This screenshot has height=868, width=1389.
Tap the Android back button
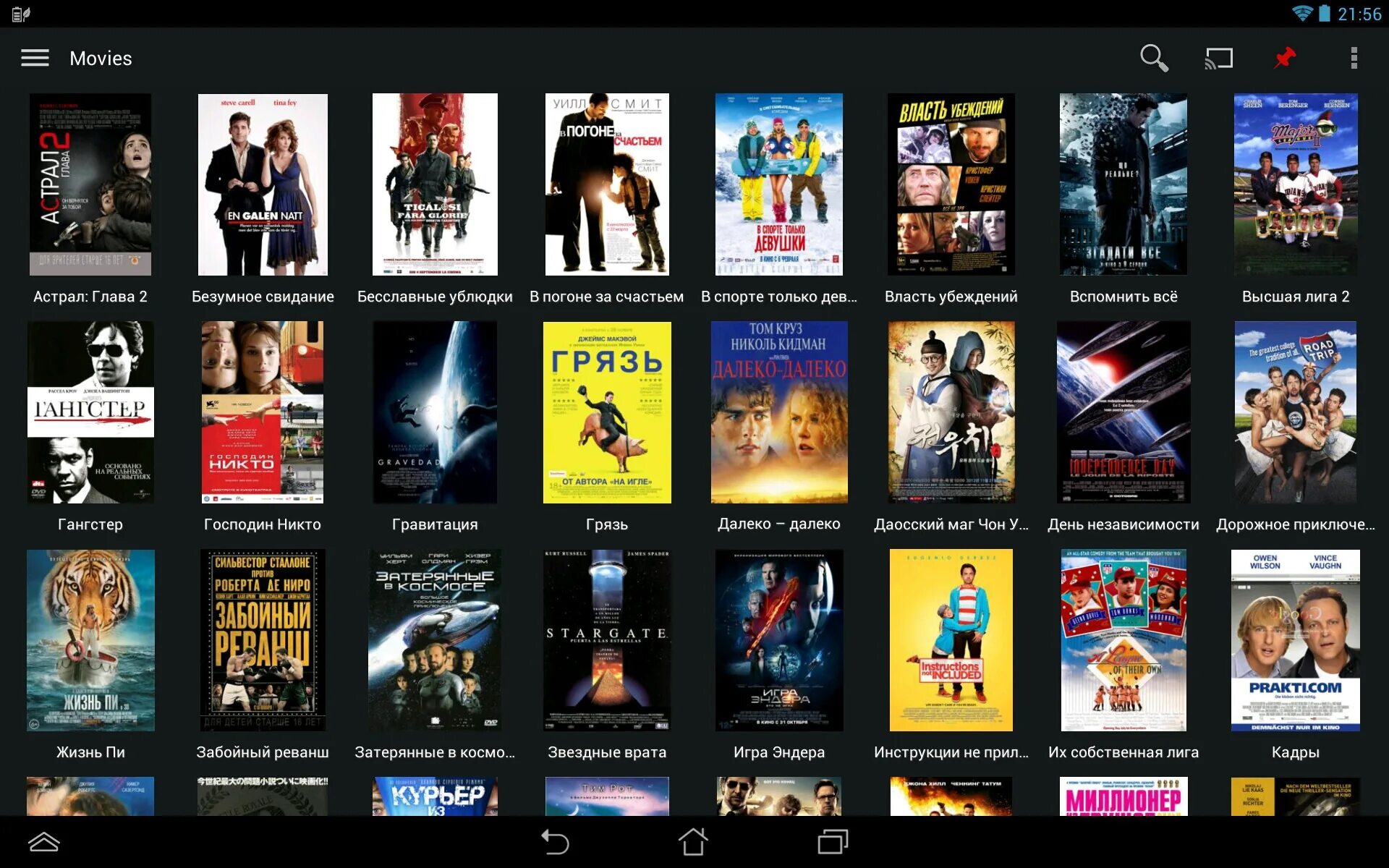(x=555, y=842)
